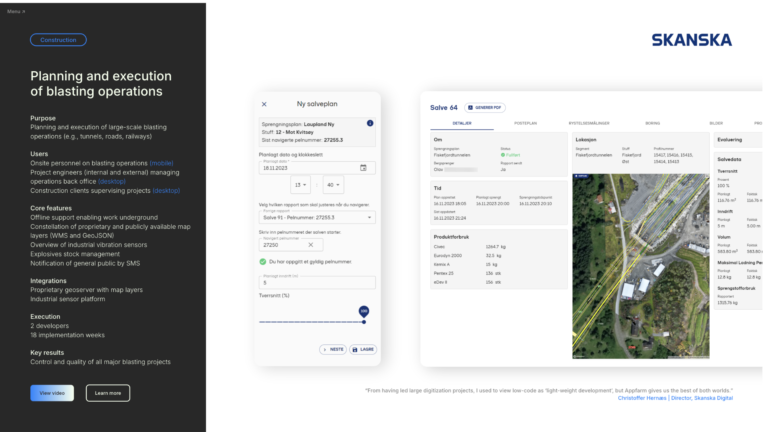
Task: Click the Neste button
Action: (x=333, y=349)
